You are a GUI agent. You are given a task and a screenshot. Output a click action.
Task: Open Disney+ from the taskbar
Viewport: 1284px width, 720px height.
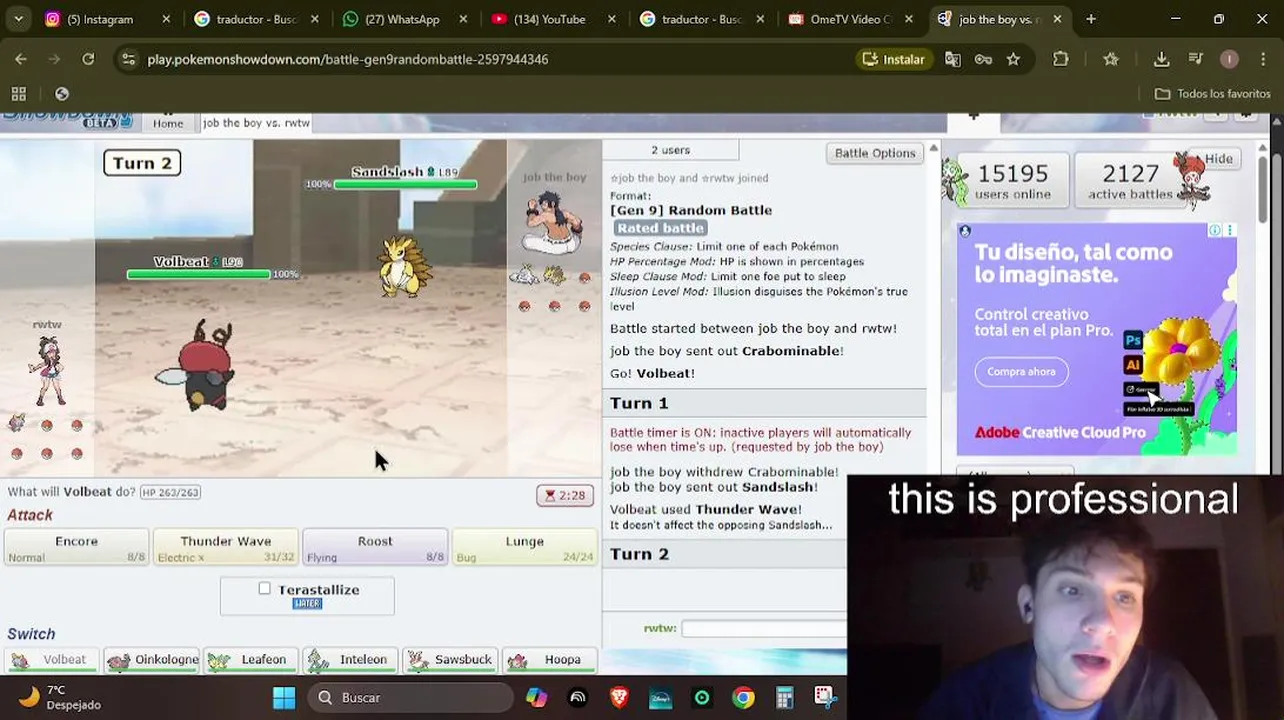(660, 697)
